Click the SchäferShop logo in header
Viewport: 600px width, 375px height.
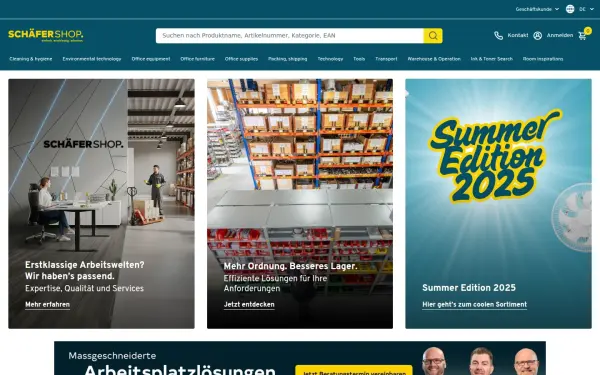coord(46,35)
